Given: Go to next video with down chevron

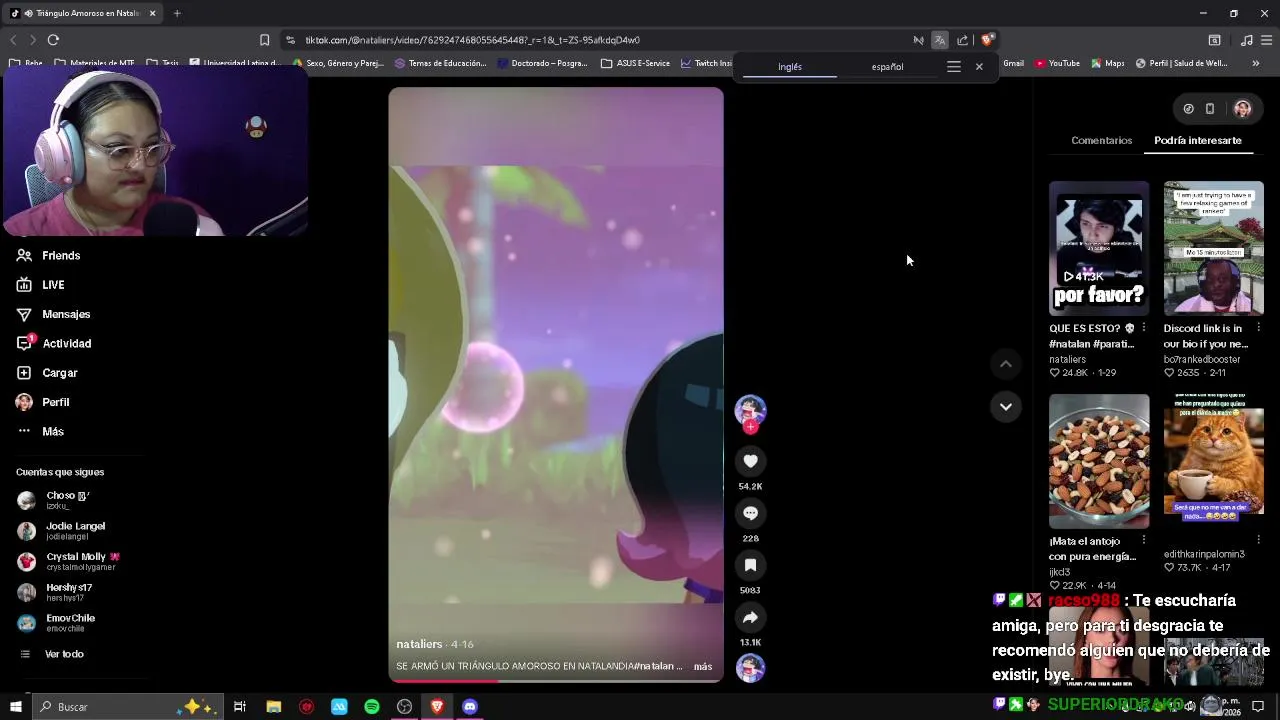Looking at the screenshot, I should (x=1006, y=406).
